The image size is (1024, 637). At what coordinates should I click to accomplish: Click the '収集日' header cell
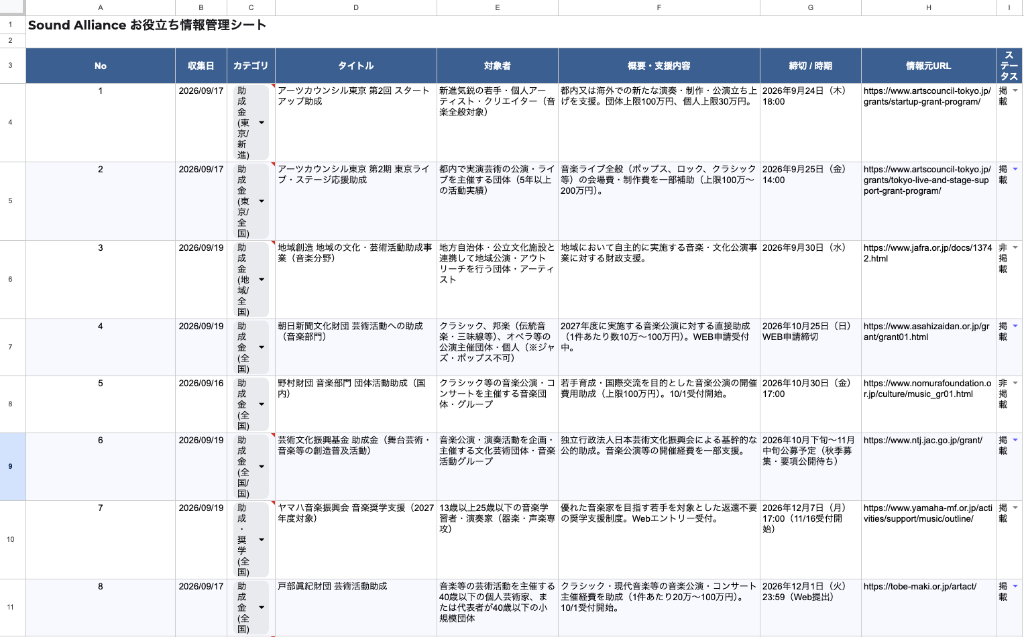pyautogui.click(x=201, y=65)
